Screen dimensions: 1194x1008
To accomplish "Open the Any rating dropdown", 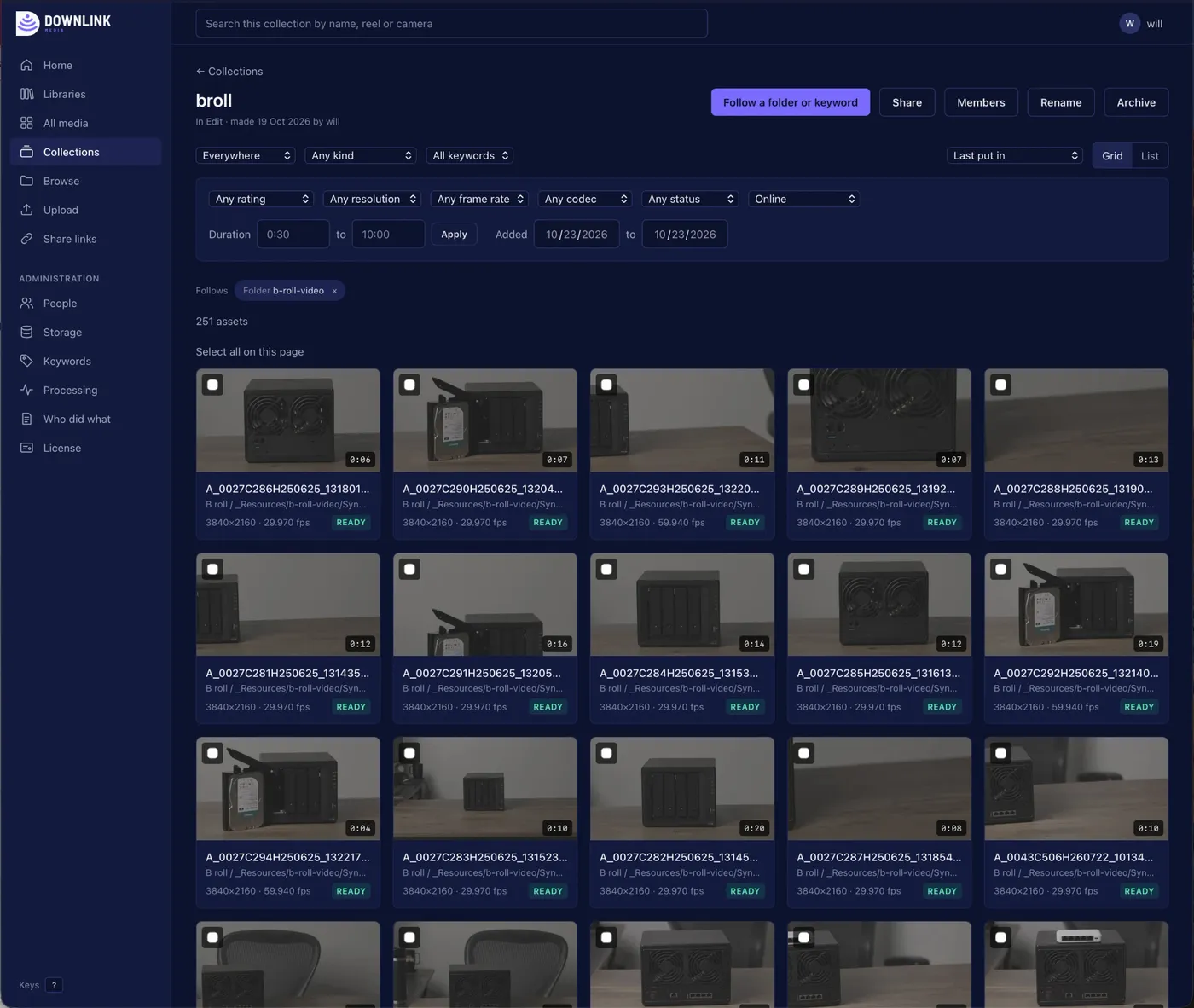I will coord(262,199).
